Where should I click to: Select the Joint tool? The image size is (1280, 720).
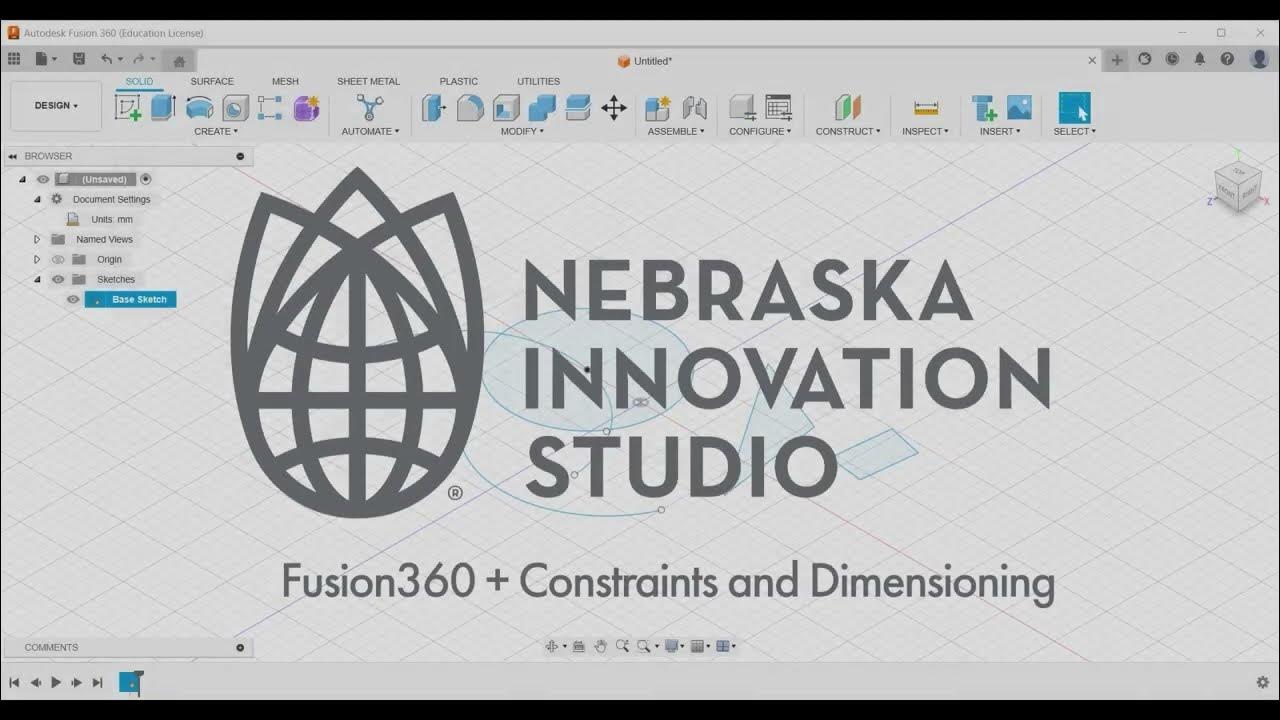(x=694, y=108)
